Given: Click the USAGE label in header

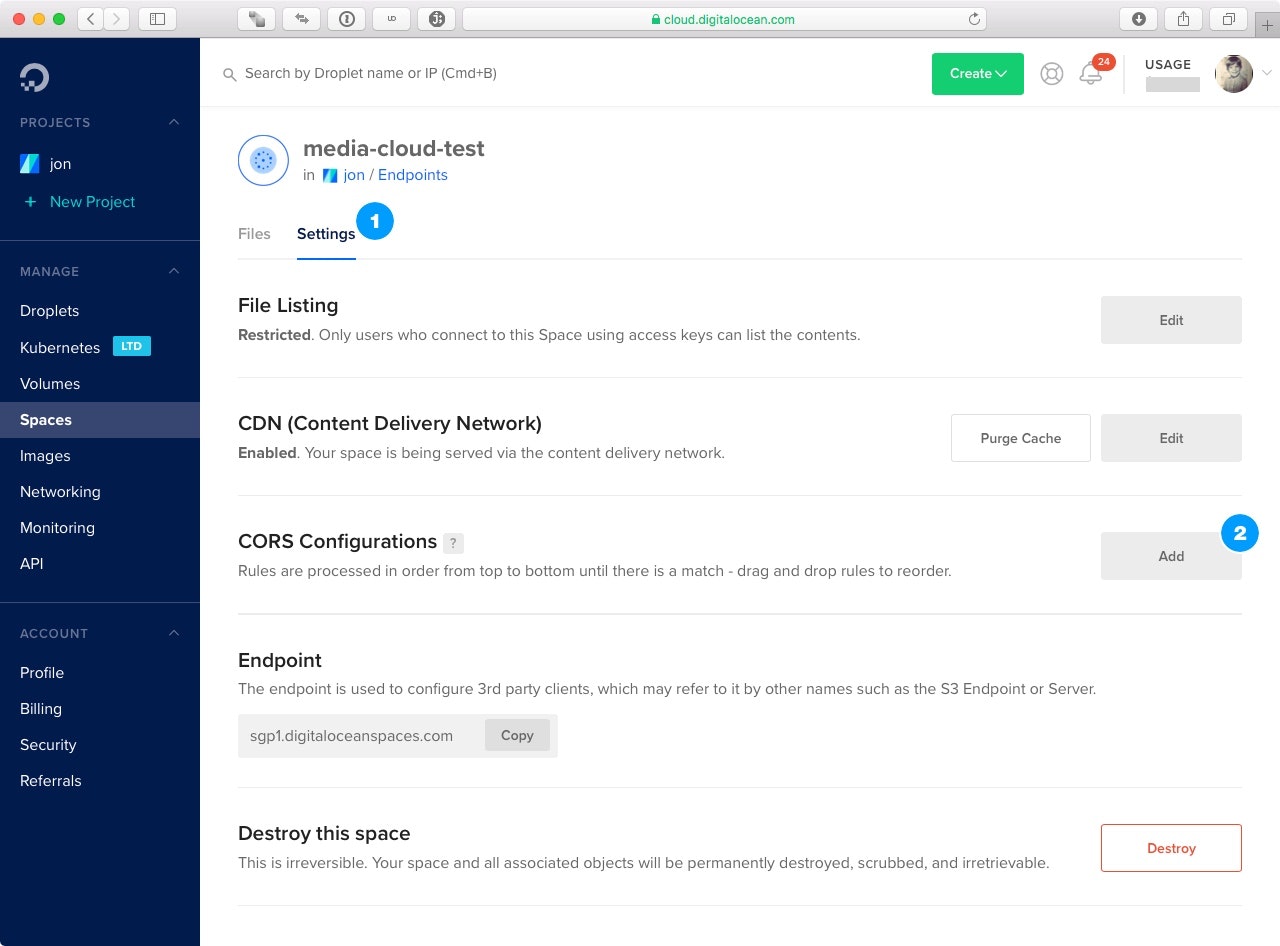Looking at the screenshot, I should [1168, 64].
